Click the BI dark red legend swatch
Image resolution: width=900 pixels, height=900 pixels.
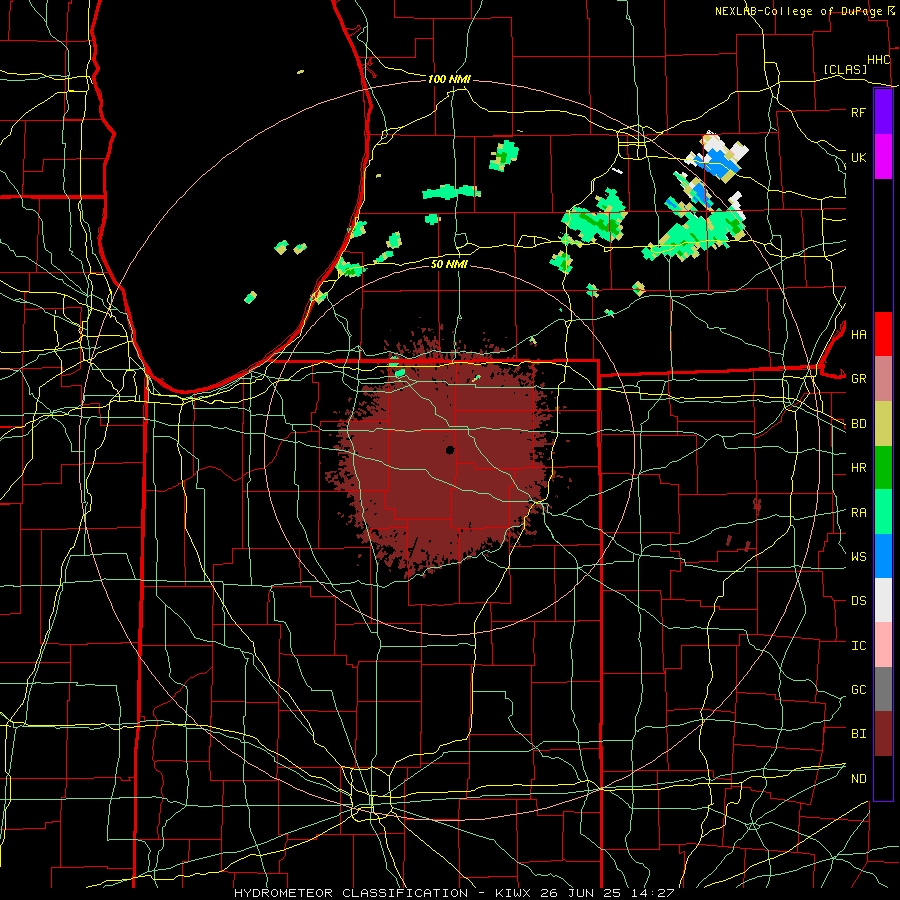tap(883, 734)
